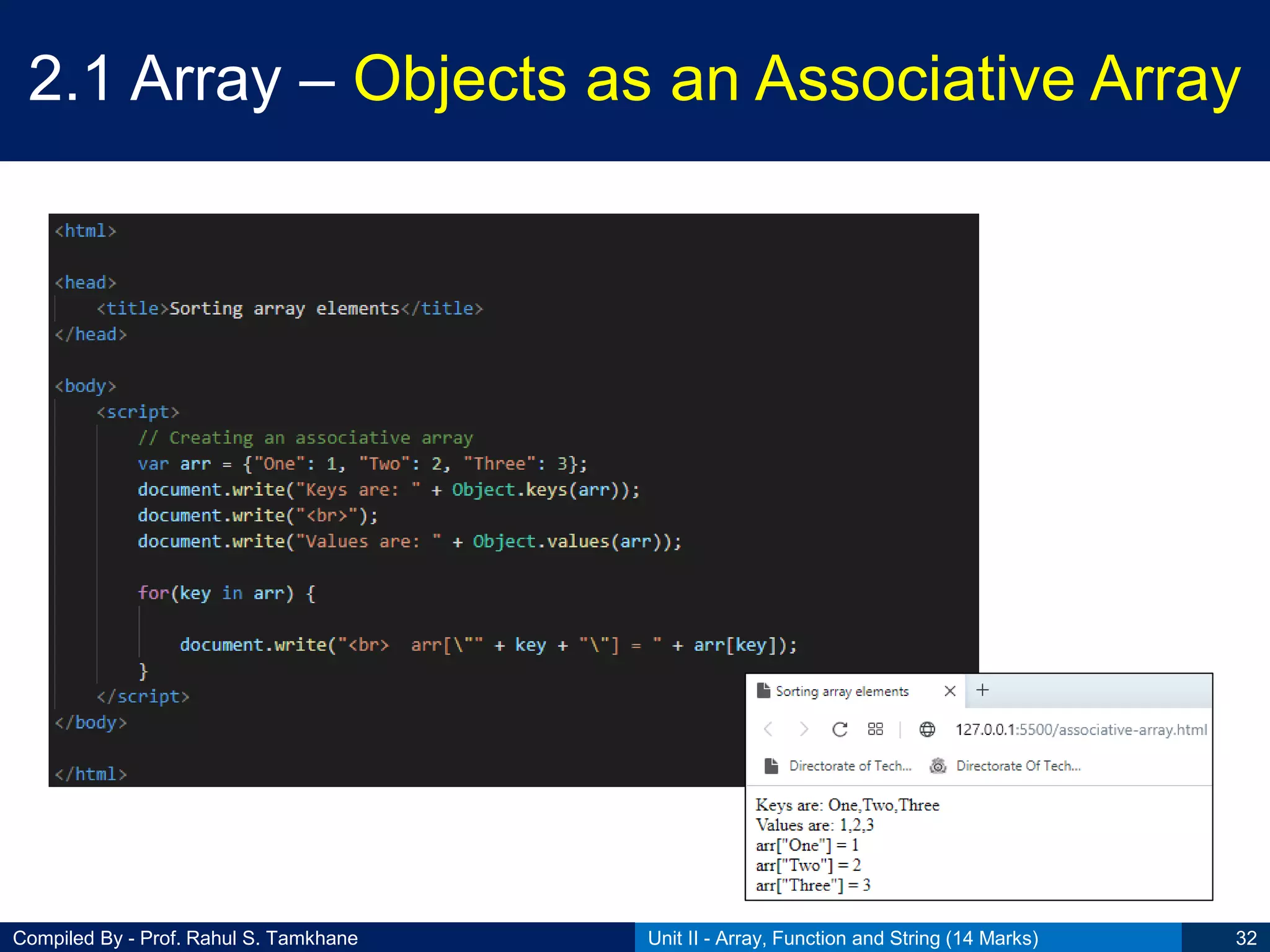1270x952 pixels.
Task: Click the opening <head> tag line
Action: 86,283
